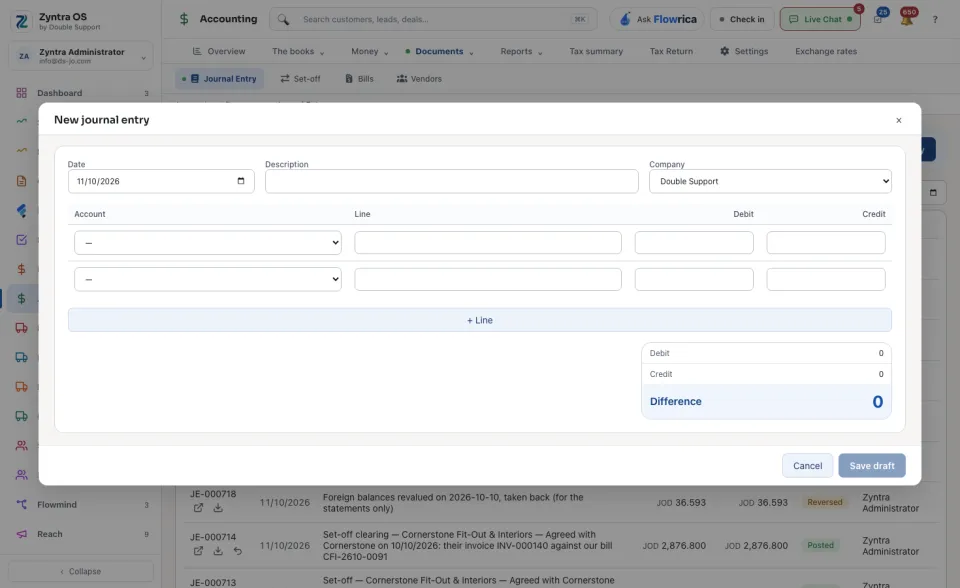The height and width of the screenshot is (588, 960).
Task: Click the first row's Debit field
Action: tap(694, 243)
